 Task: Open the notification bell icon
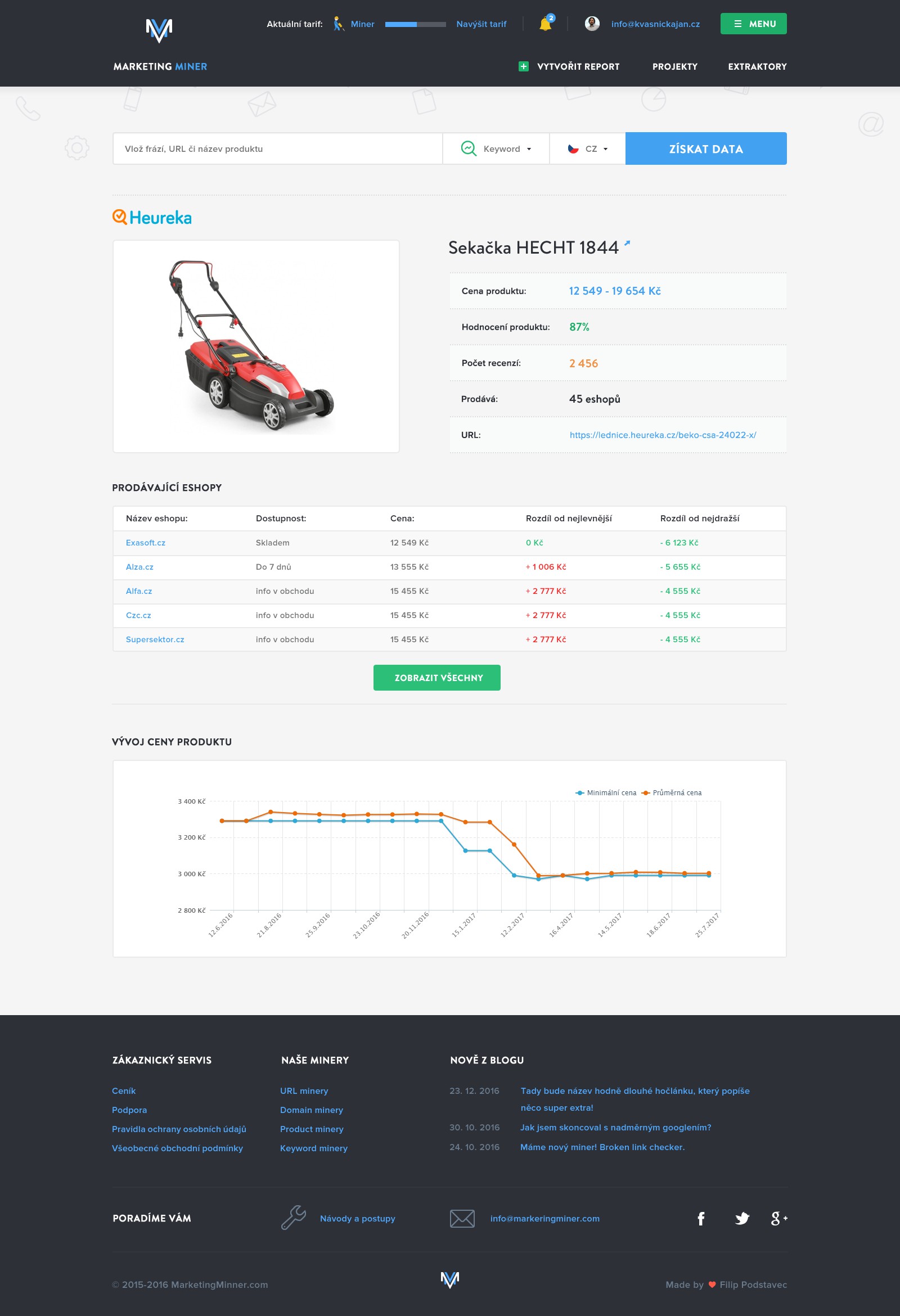point(546,23)
